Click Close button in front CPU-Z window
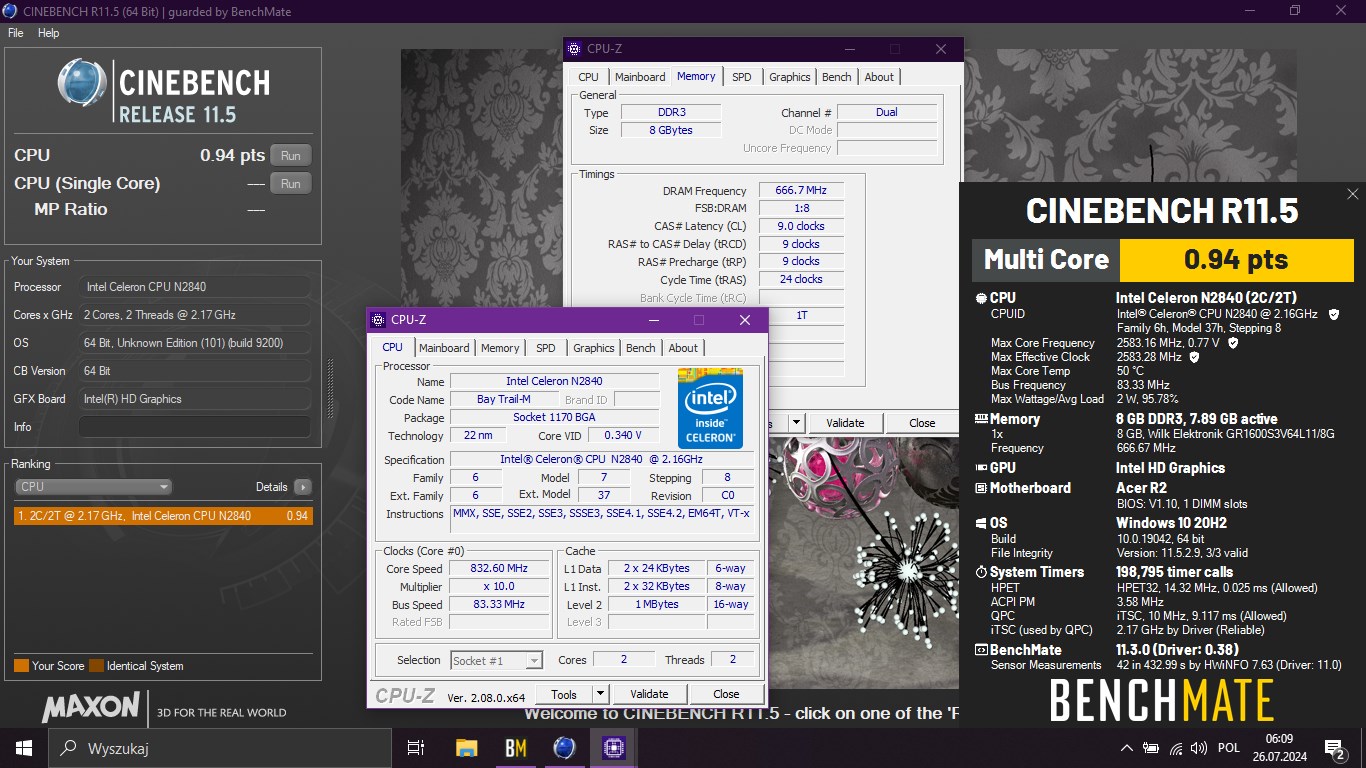 [726, 694]
